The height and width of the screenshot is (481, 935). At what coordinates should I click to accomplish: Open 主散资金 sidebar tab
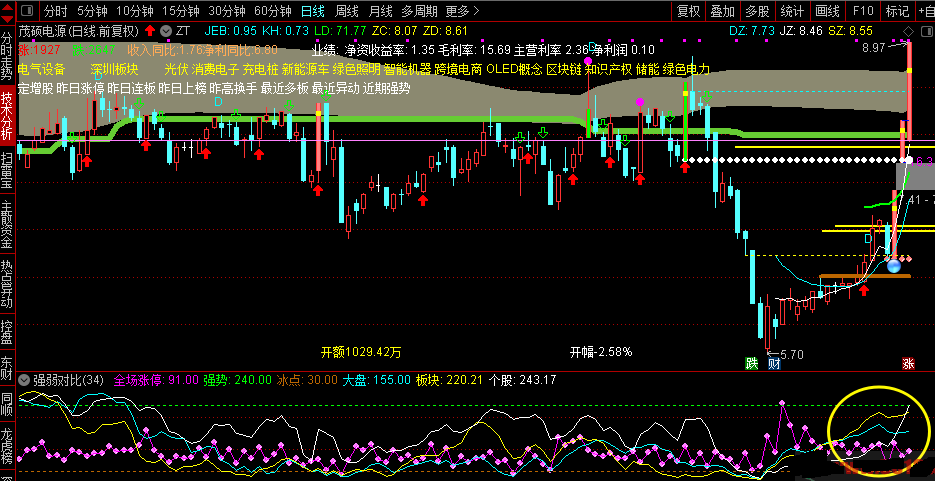(x=7, y=224)
